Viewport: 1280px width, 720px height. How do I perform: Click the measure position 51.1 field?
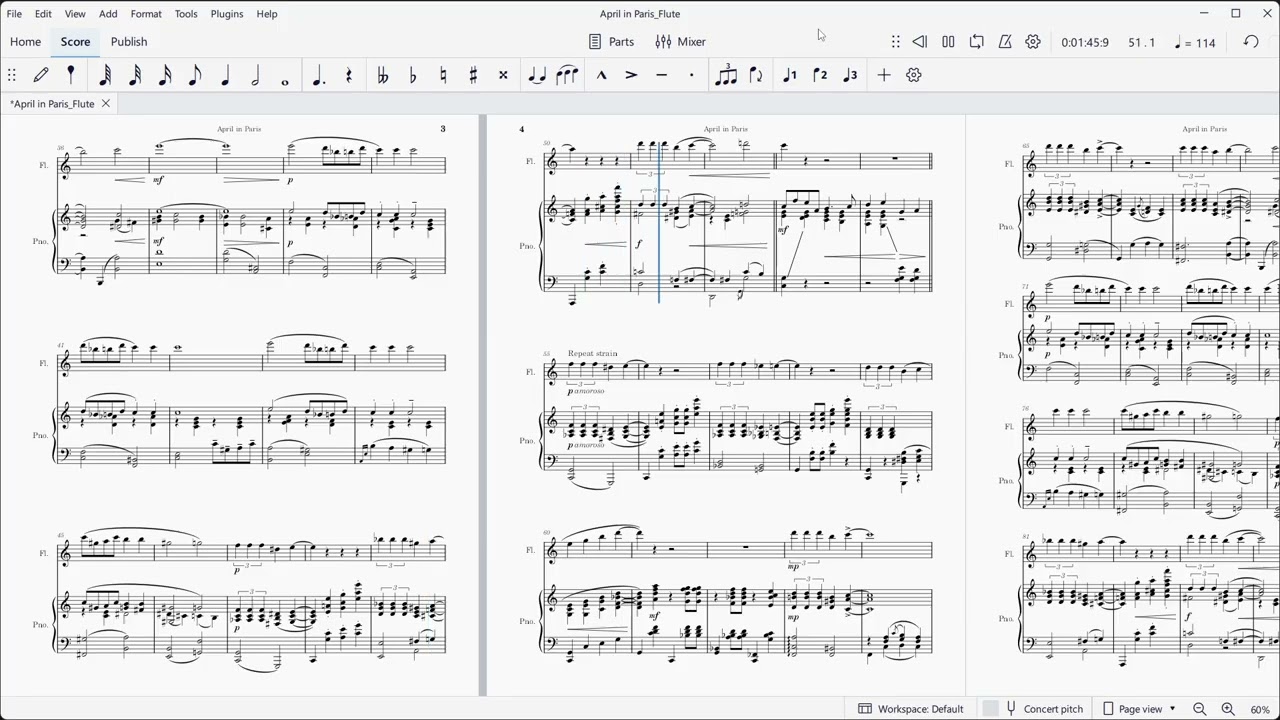pos(1142,43)
